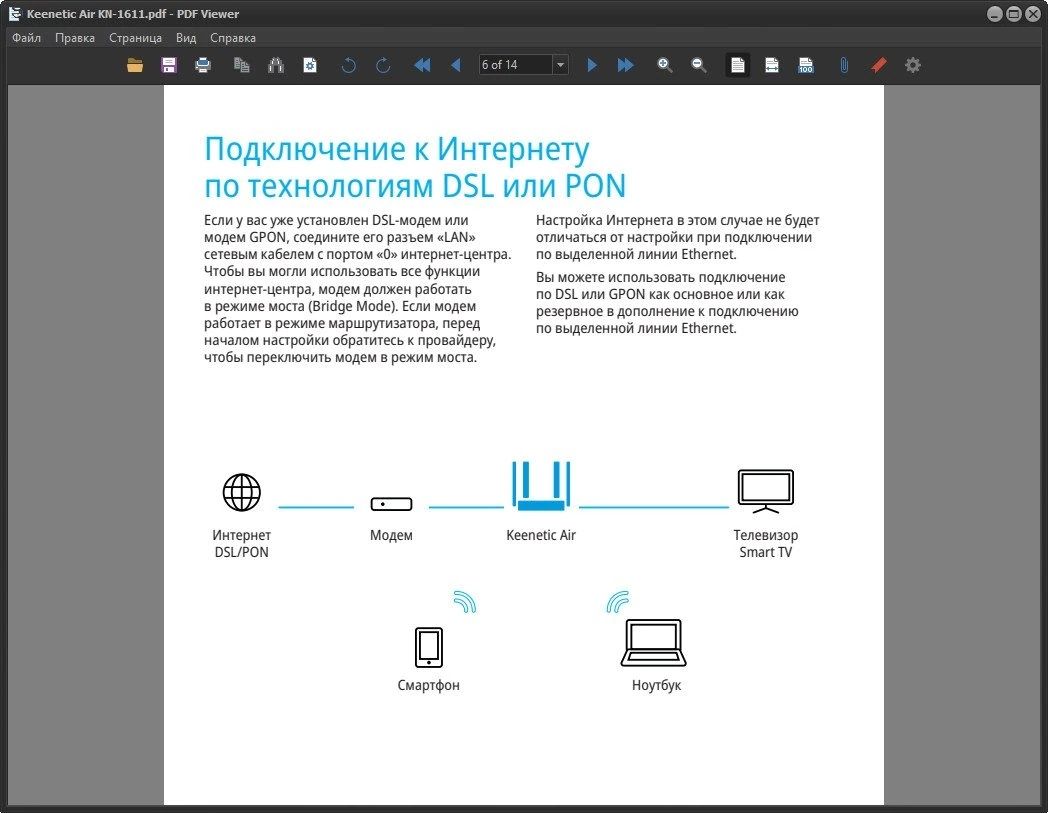Go to the next page
1048x813 pixels.
pyautogui.click(x=592, y=65)
